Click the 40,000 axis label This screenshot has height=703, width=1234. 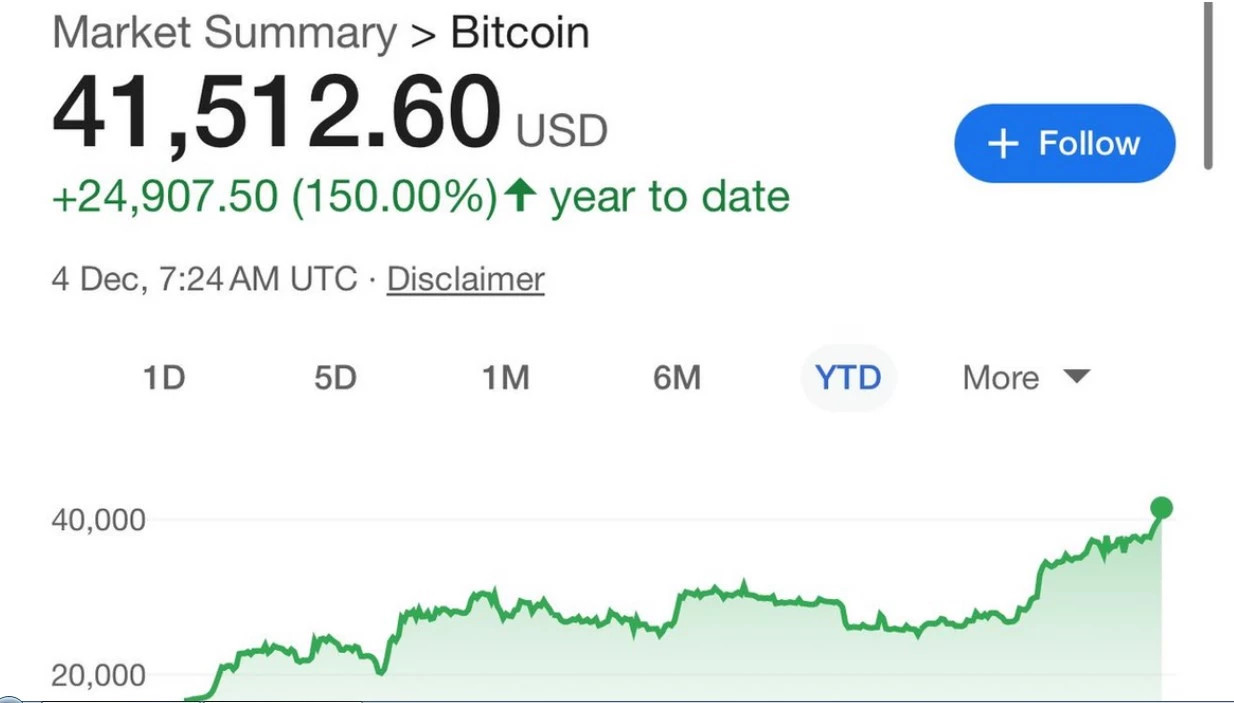[x=99, y=520]
